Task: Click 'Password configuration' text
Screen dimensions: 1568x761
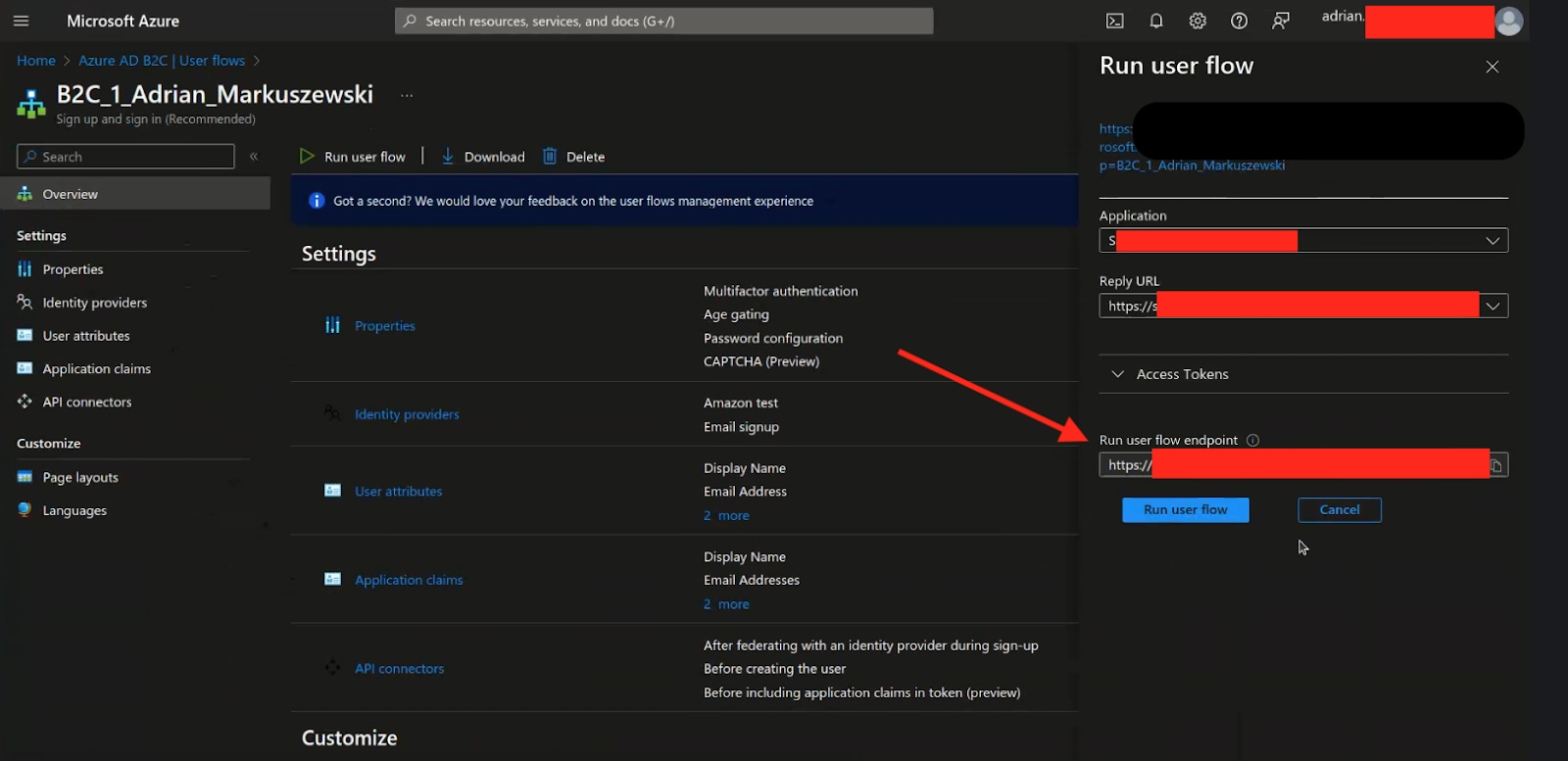Action: click(773, 338)
